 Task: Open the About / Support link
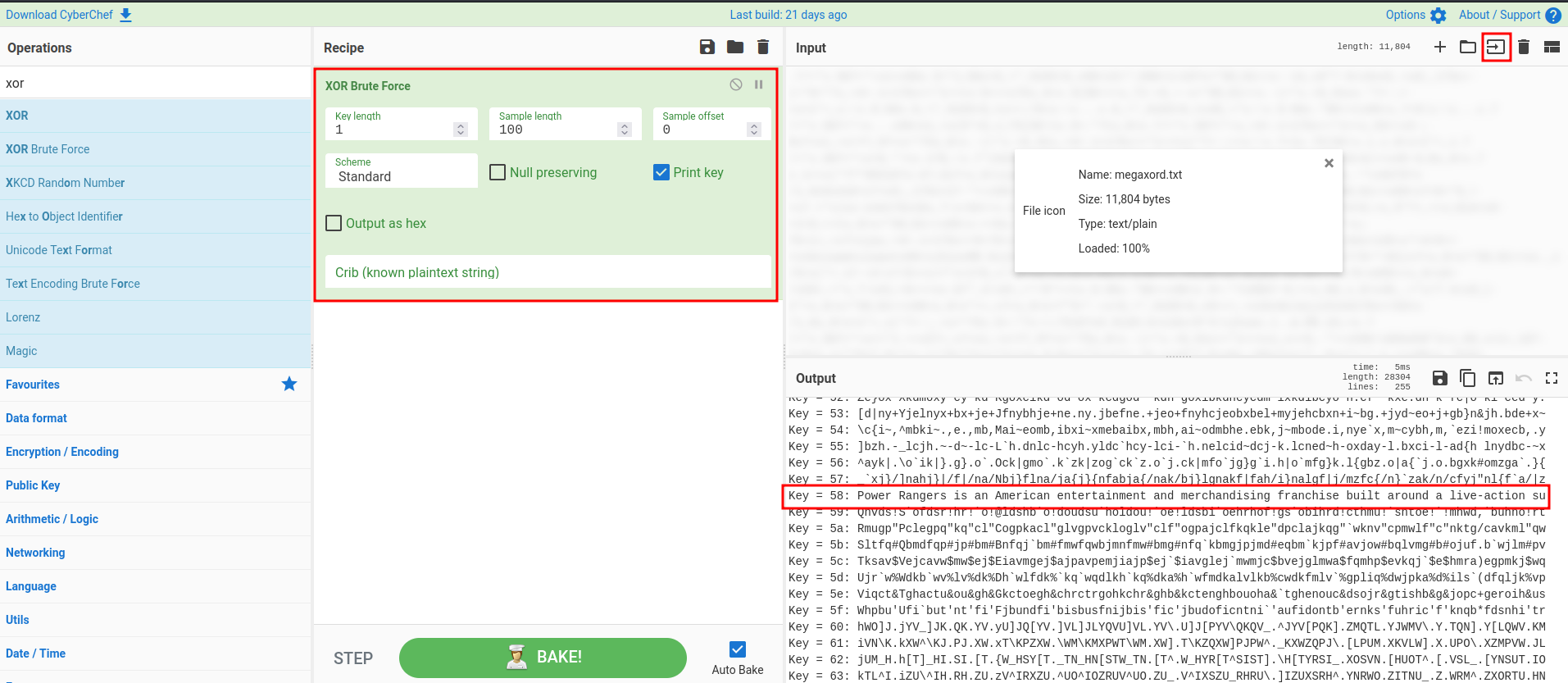coord(1499,15)
